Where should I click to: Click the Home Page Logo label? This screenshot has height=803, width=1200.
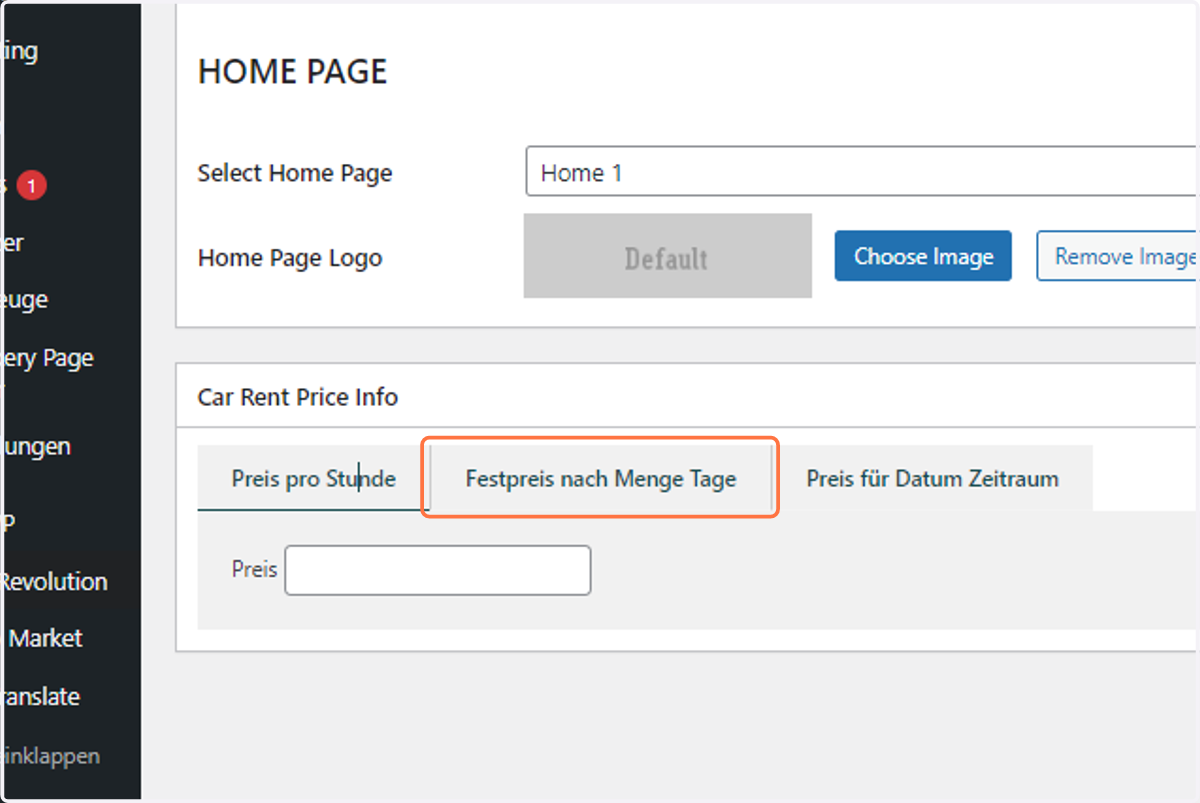(x=290, y=258)
